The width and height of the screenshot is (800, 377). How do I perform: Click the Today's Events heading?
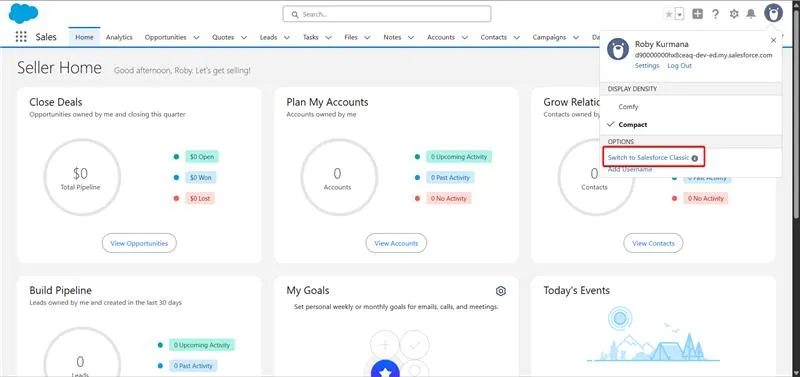[577, 291]
